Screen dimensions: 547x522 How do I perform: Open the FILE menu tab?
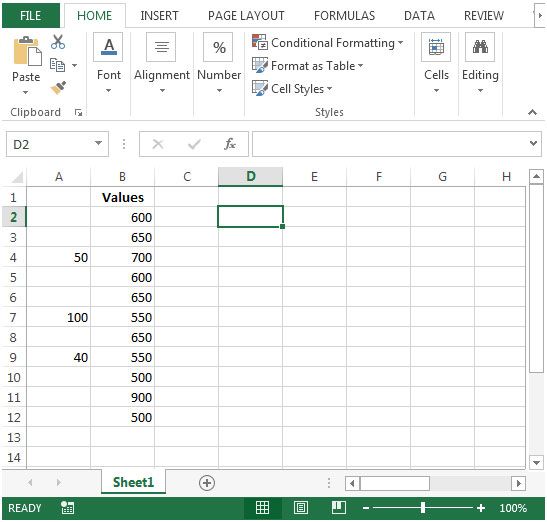click(31, 16)
